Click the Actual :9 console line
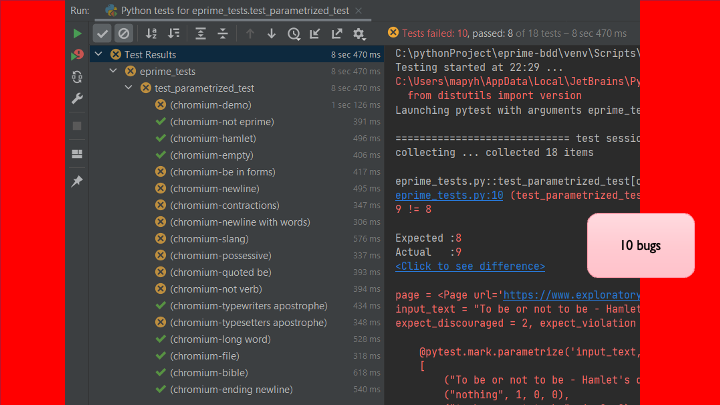This screenshot has width=720, height=405. pos(428,252)
